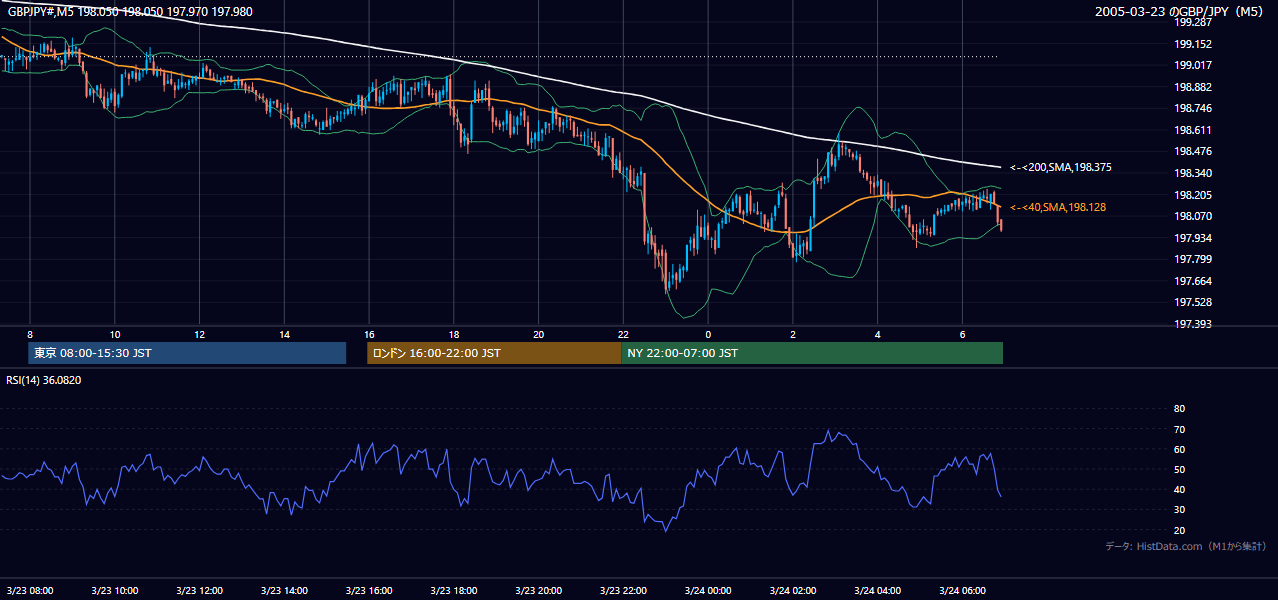Click price axis value 197.393
This screenshot has width=1278, height=600.
[1194, 324]
